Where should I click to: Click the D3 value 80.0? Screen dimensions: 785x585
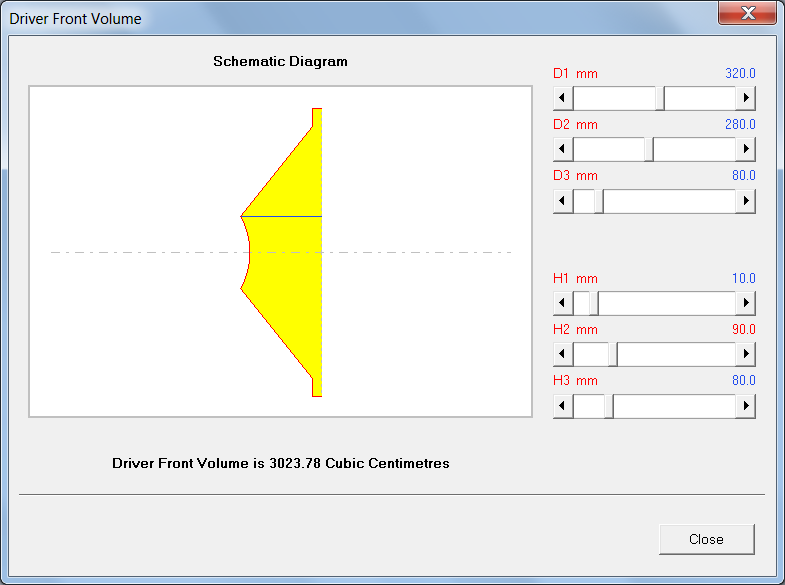point(743,176)
